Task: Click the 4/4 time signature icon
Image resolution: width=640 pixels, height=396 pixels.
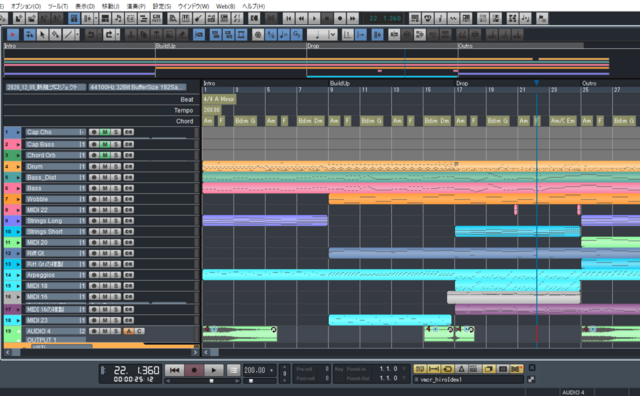Action: [271, 35]
